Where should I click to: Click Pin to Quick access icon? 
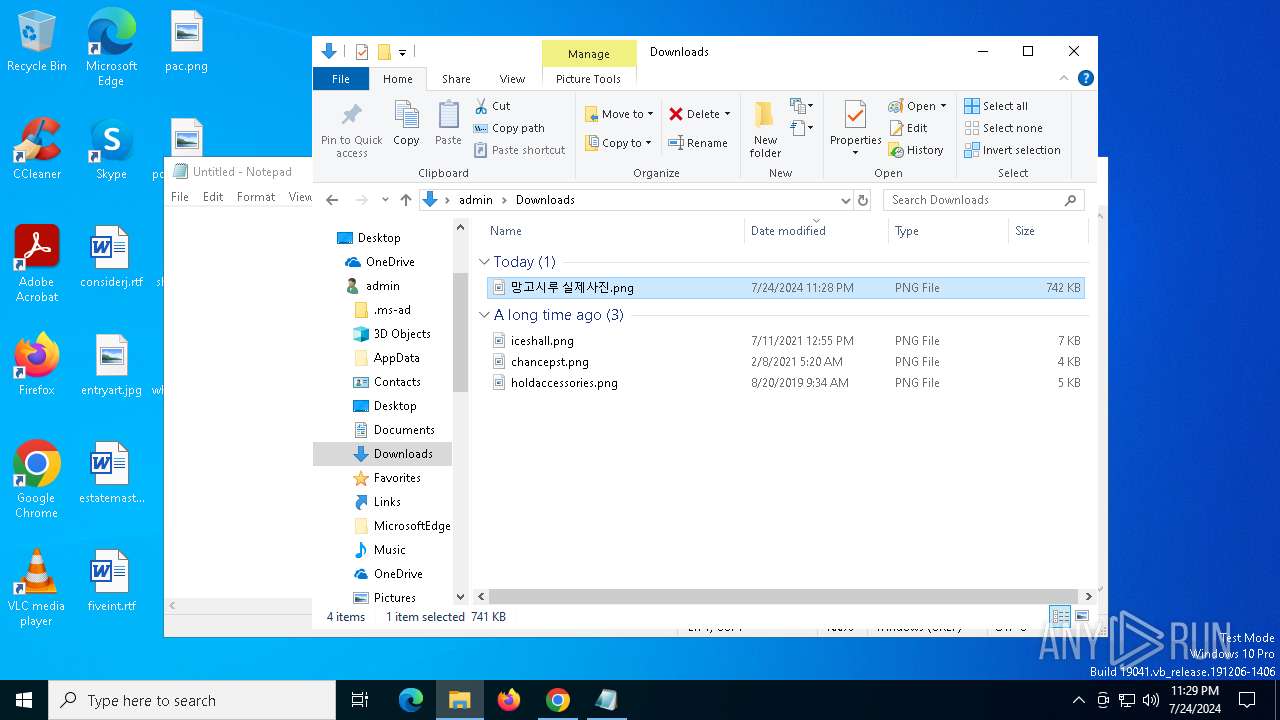point(351,114)
